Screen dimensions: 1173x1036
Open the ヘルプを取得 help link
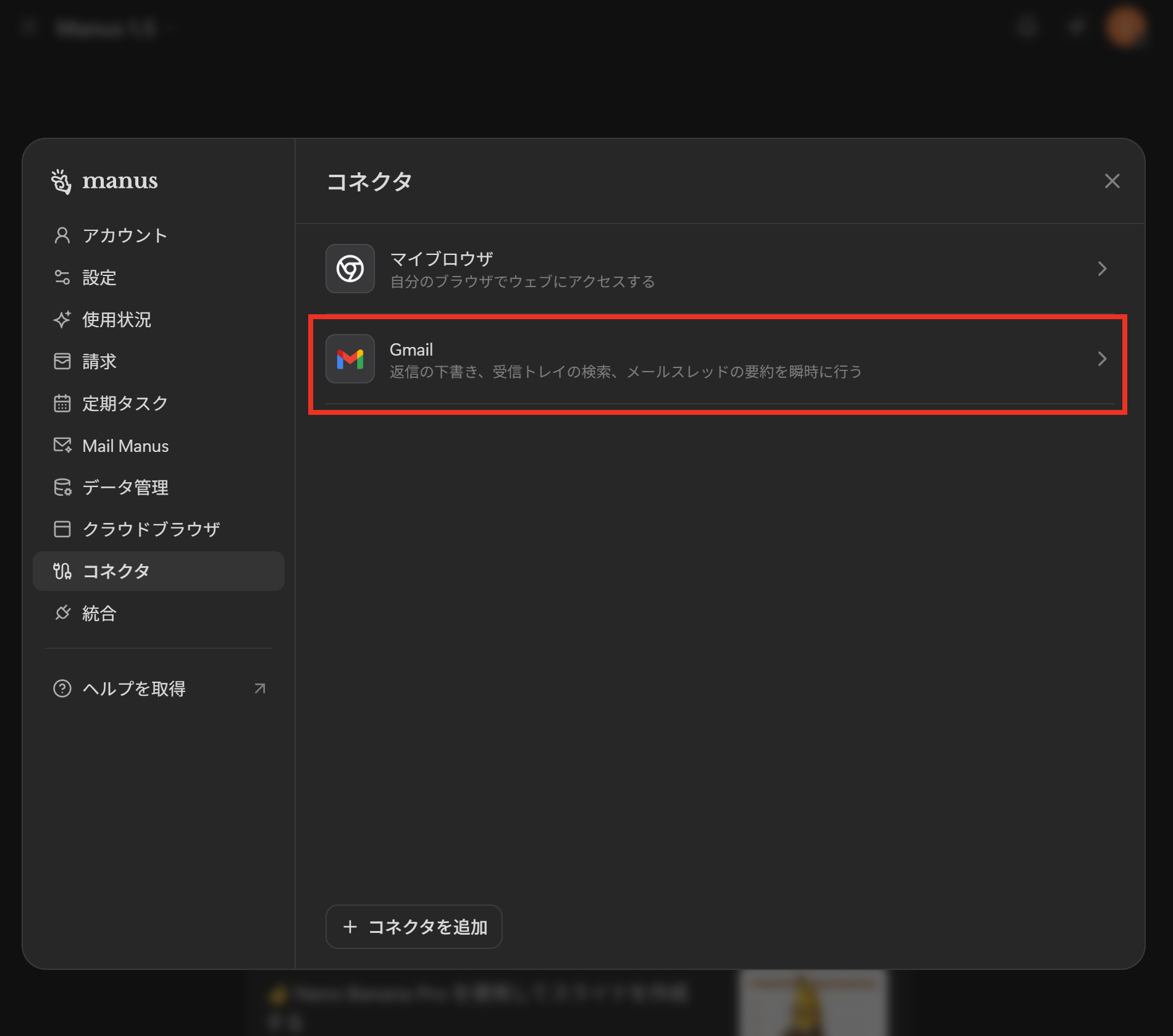pyautogui.click(x=134, y=688)
